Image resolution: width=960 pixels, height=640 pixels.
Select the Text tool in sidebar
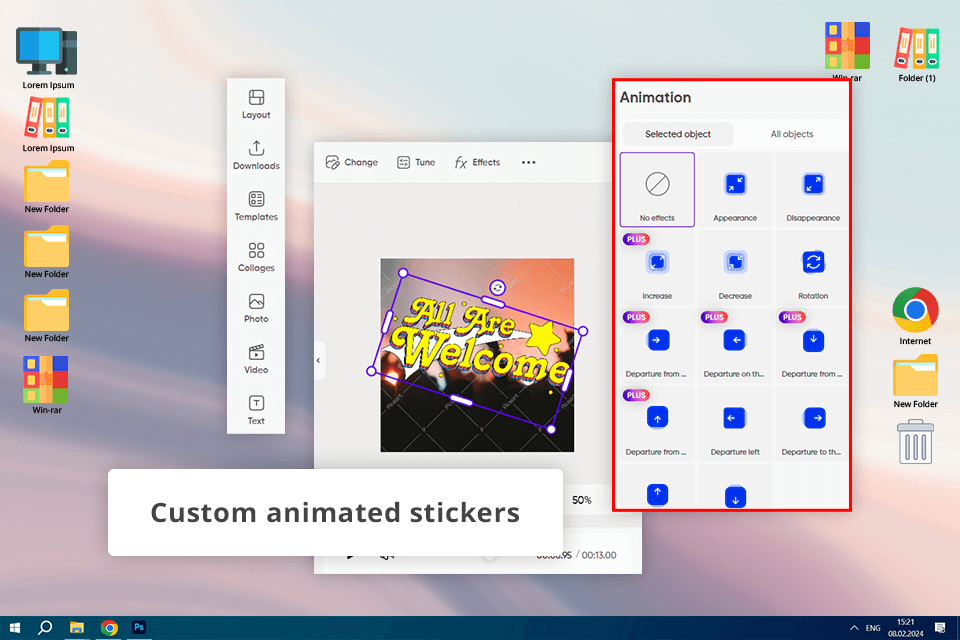[256, 410]
